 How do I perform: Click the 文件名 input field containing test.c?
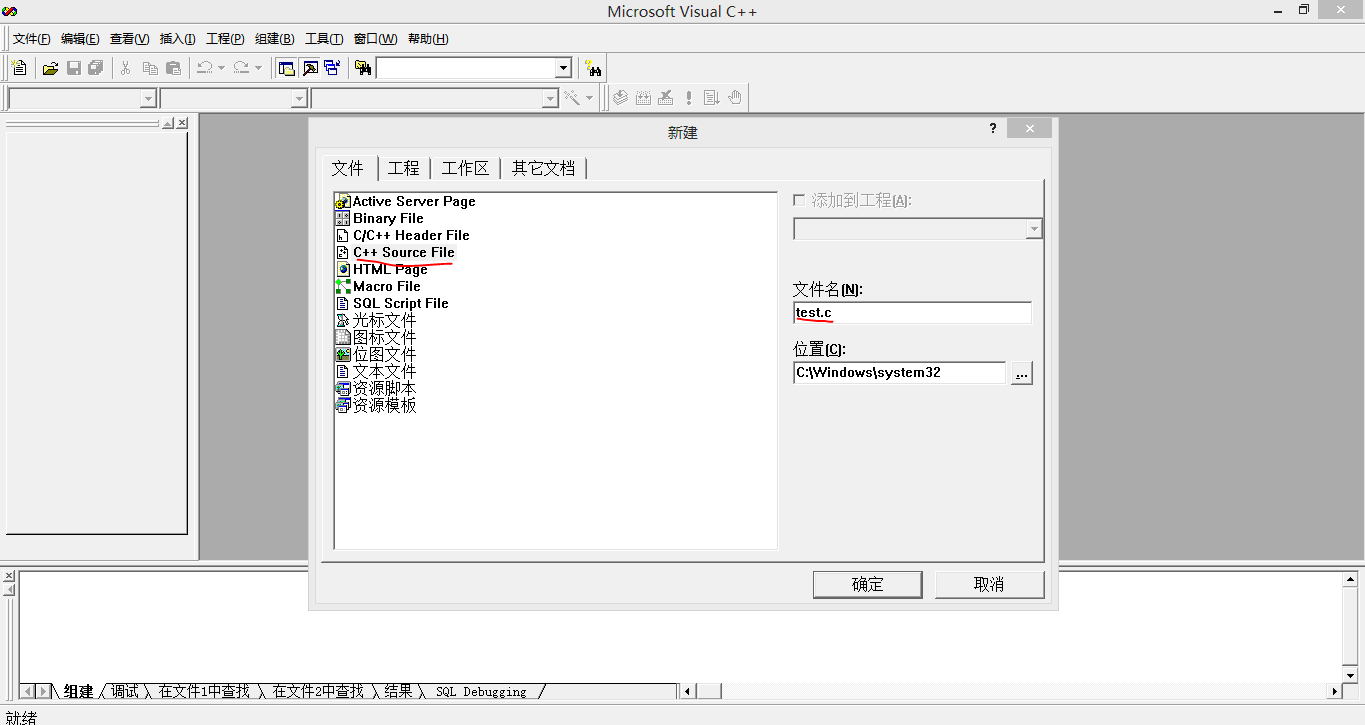pos(912,313)
